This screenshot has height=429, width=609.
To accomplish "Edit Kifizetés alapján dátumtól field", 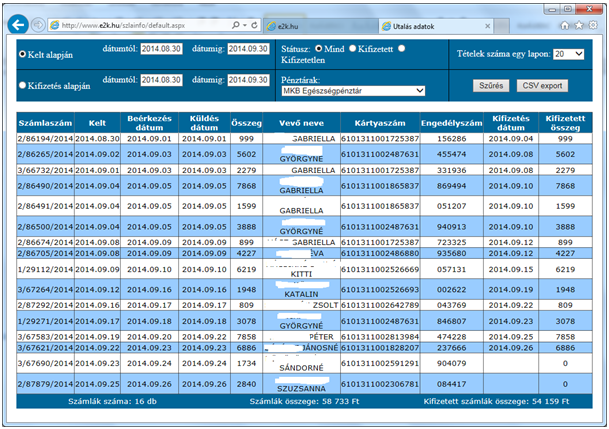I will 161,80.
